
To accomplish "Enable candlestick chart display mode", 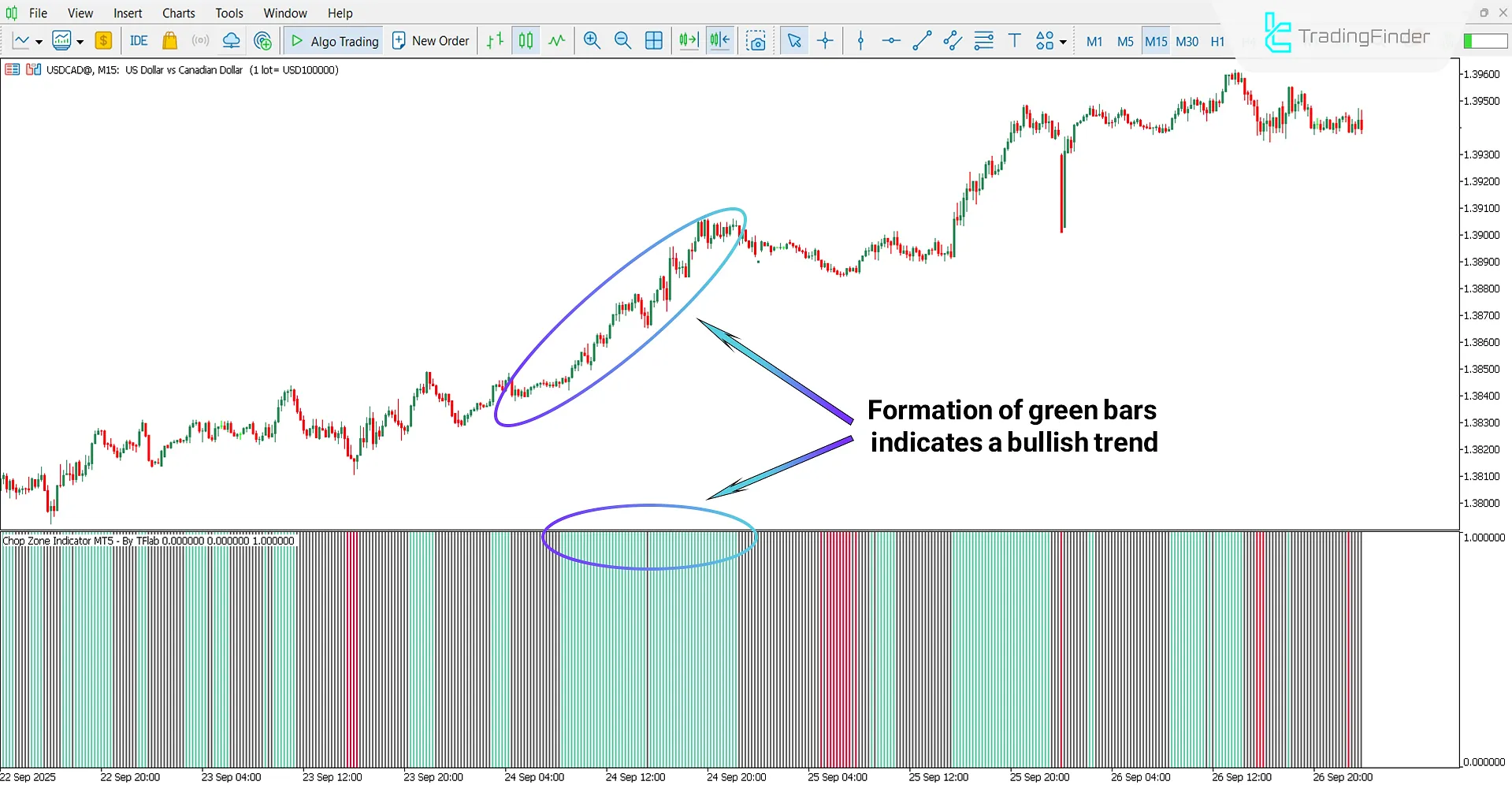I will pos(526,40).
